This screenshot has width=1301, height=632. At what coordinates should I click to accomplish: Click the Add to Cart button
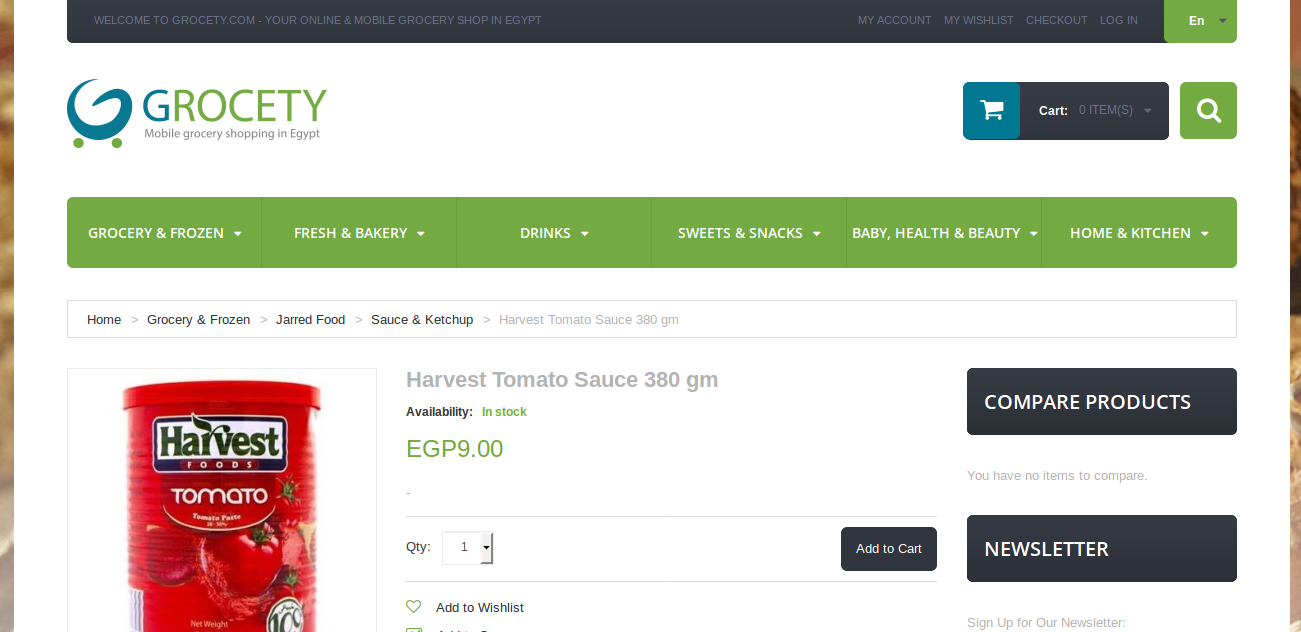[889, 549]
